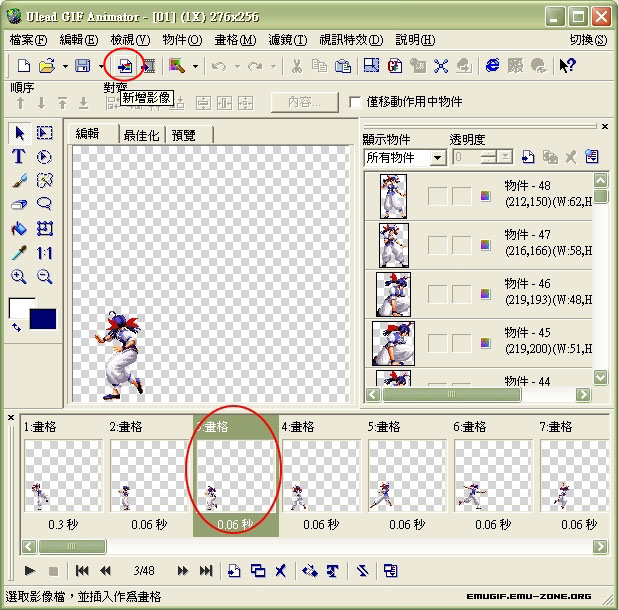
Task: Select the lasso selection tool
Action: click(x=45, y=204)
